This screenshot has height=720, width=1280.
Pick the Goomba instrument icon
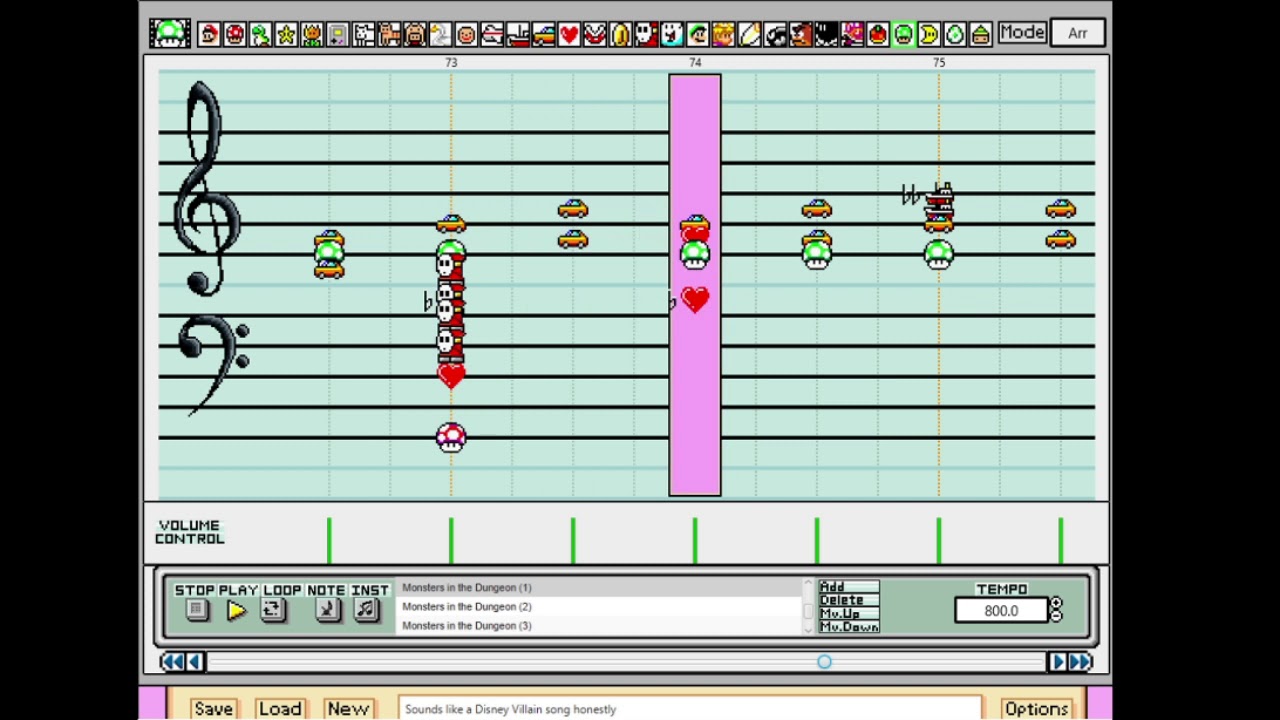[801, 34]
